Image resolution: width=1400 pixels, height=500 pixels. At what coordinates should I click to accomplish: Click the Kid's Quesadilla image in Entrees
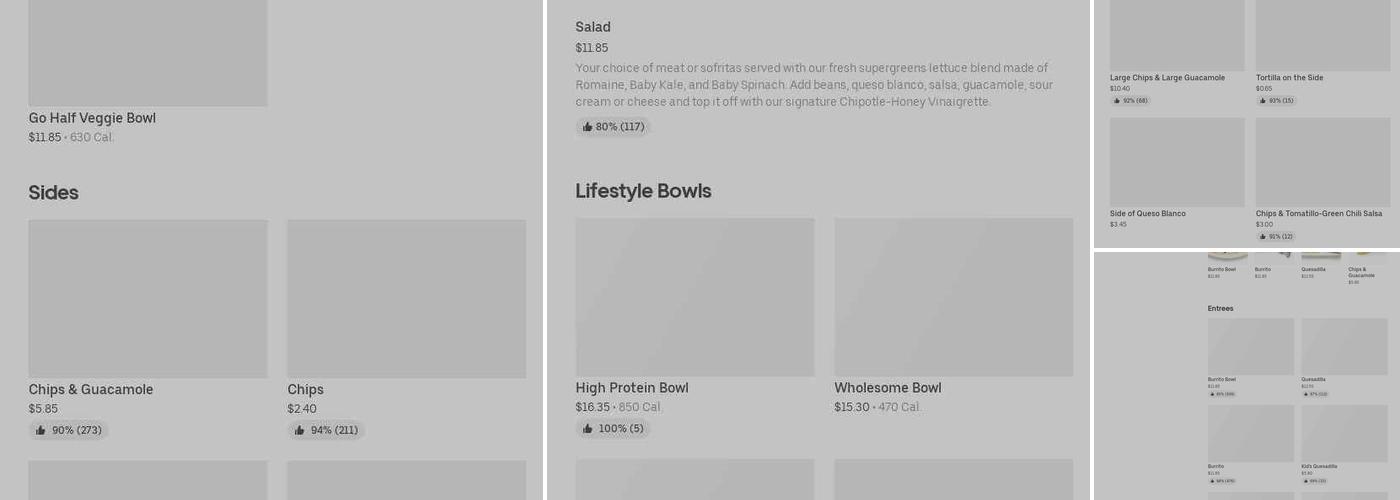tap(1344, 433)
